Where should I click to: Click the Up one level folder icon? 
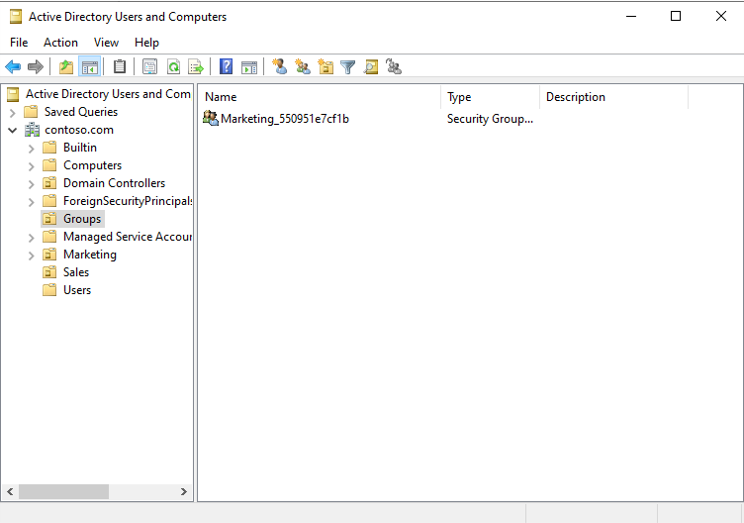66,67
